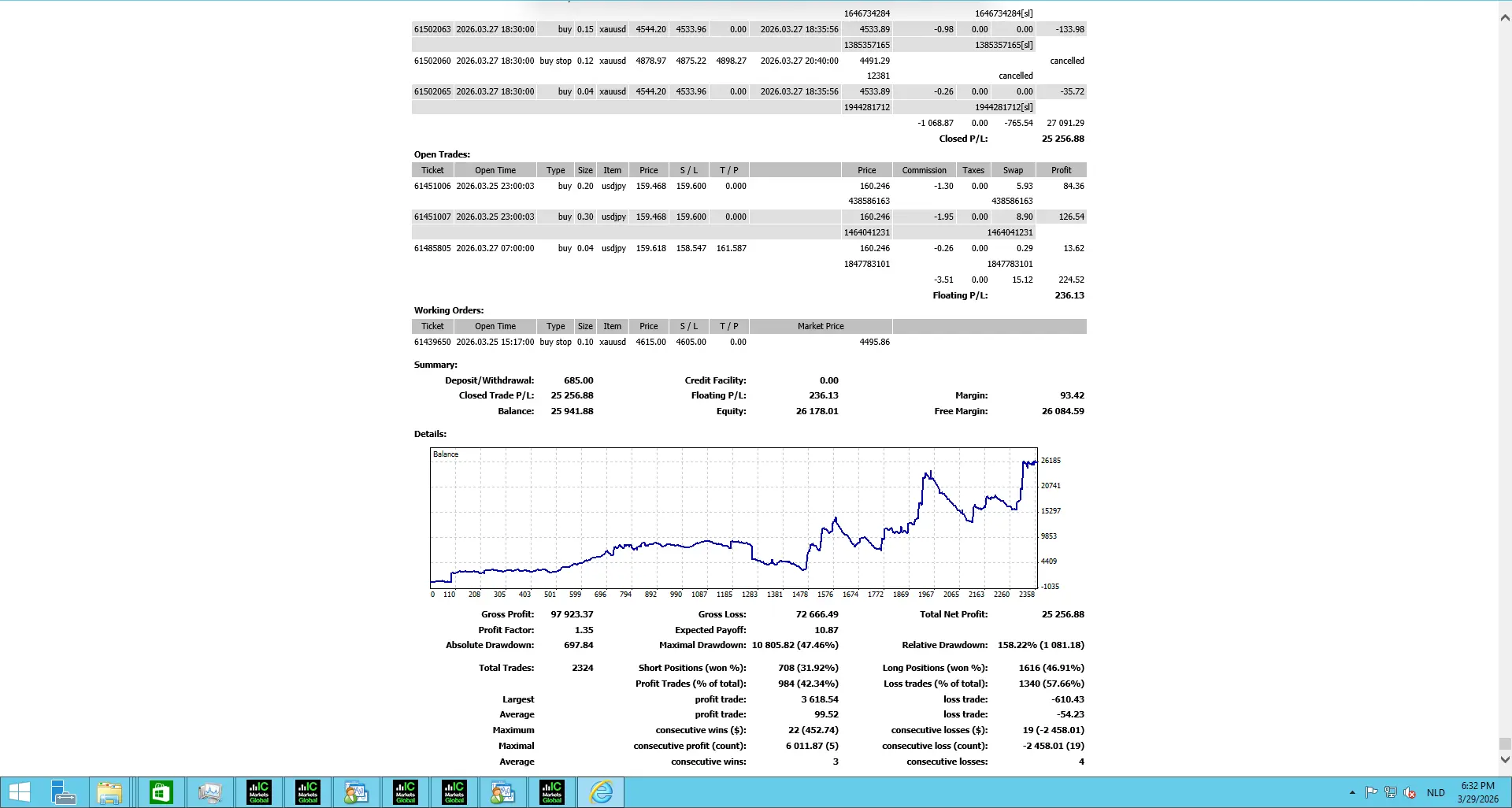The height and width of the screenshot is (808, 1512).
Task: Open the leftmost IC Markets Global terminal
Action: [x=259, y=792]
